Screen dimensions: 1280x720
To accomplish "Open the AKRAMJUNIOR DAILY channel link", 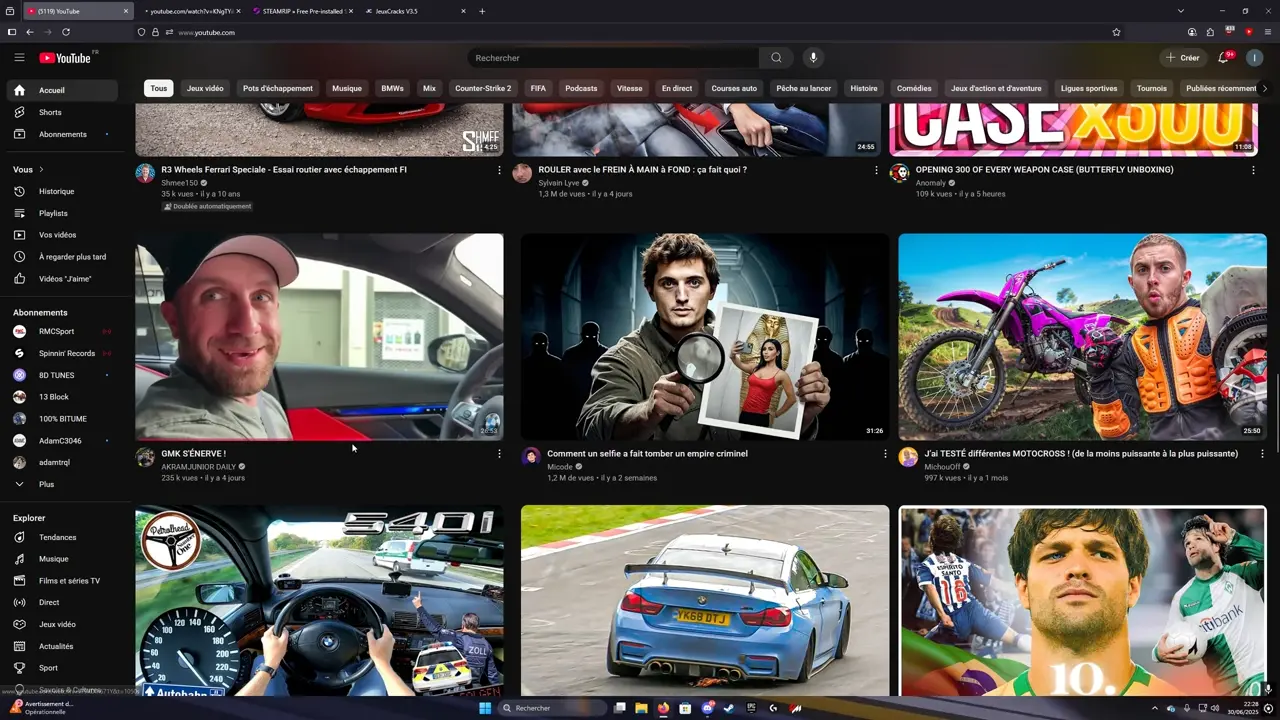I will (199, 467).
